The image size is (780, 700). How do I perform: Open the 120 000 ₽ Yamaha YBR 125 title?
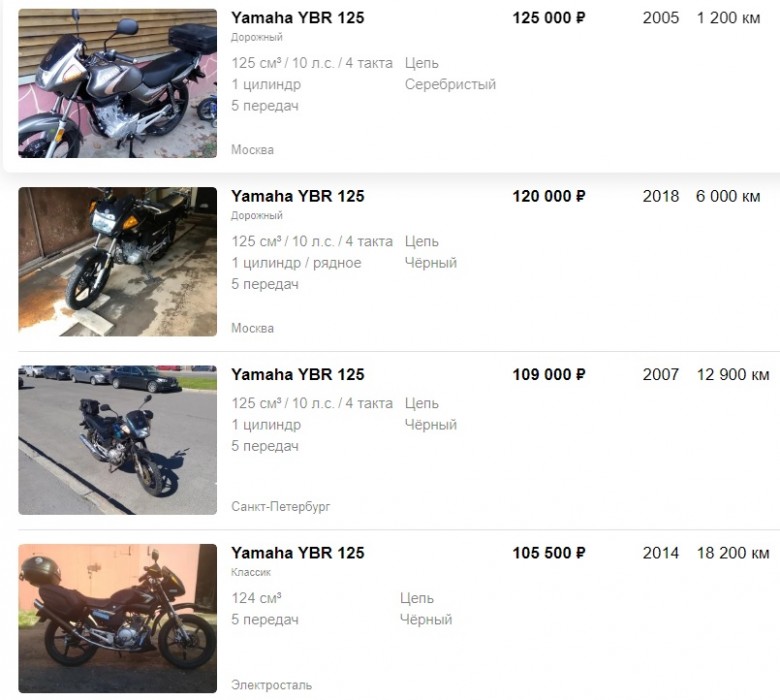[297, 196]
